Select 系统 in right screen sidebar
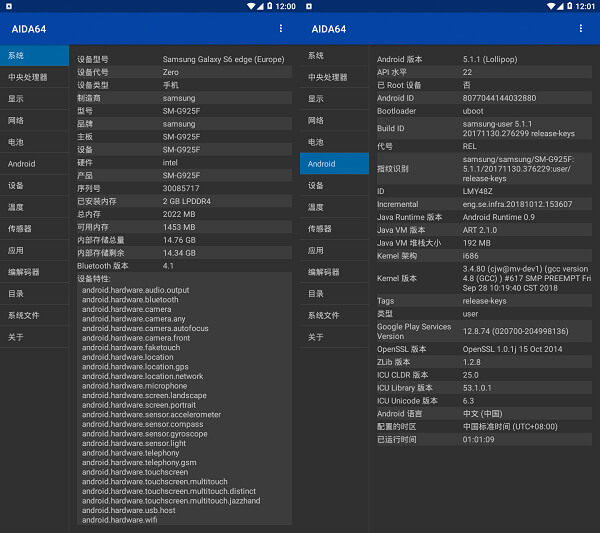 click(334, 55)
